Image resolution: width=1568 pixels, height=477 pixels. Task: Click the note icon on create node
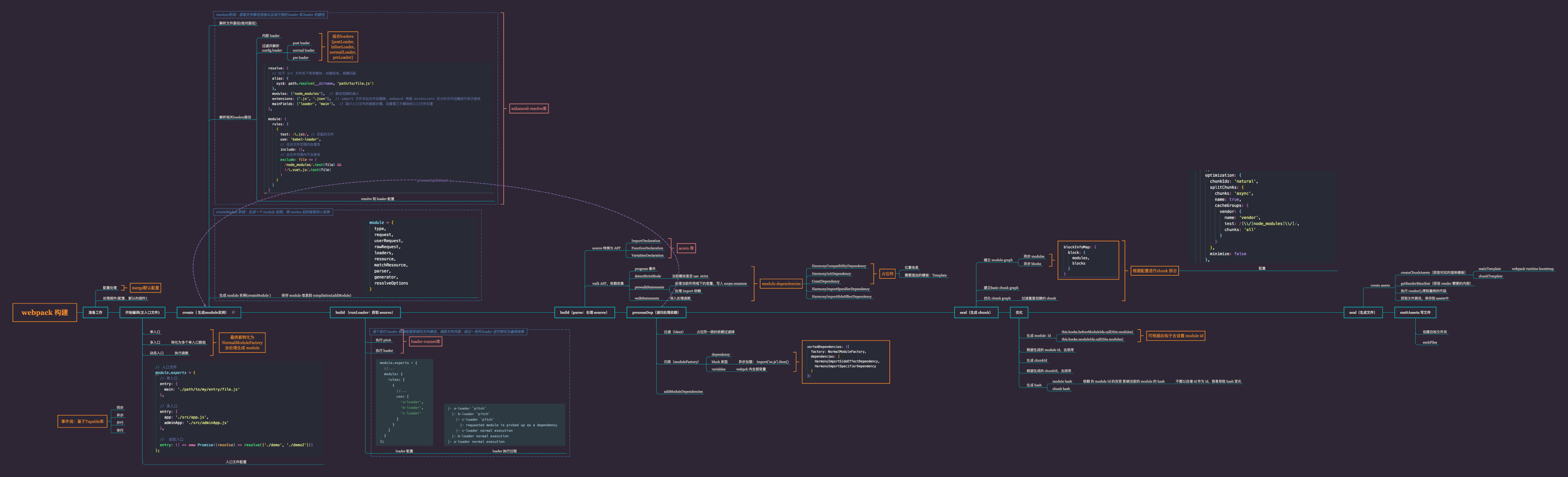(233, 313)
